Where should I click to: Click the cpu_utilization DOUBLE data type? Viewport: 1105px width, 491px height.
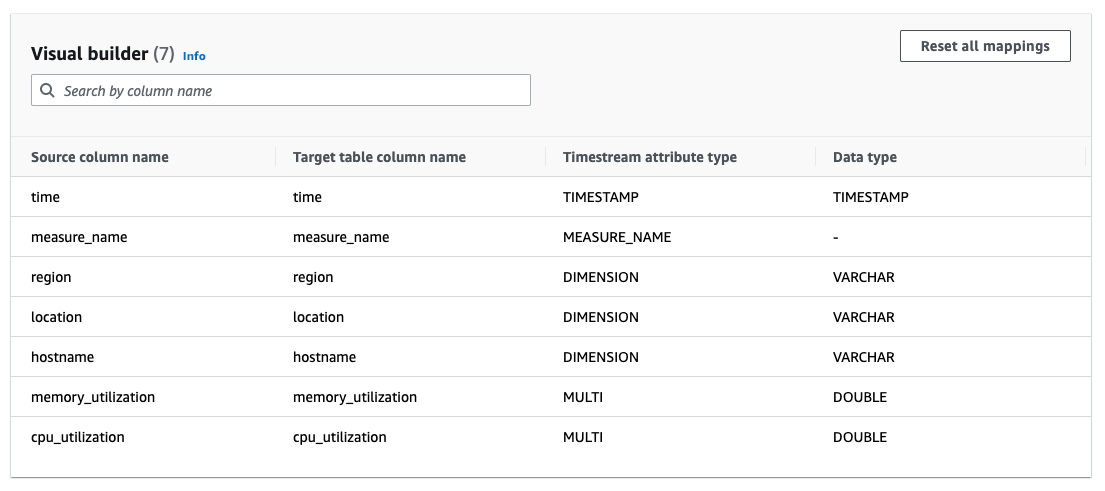tap(859, 437)
